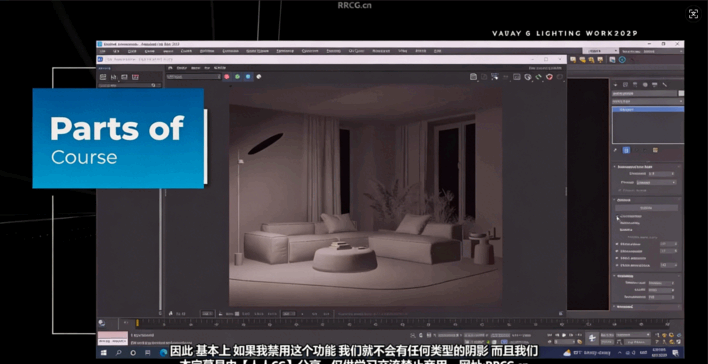Select the region cursor icon in frame buffer toolbar
The width and height of the screenshot is (708, 364).
click(x=495, y=77)
